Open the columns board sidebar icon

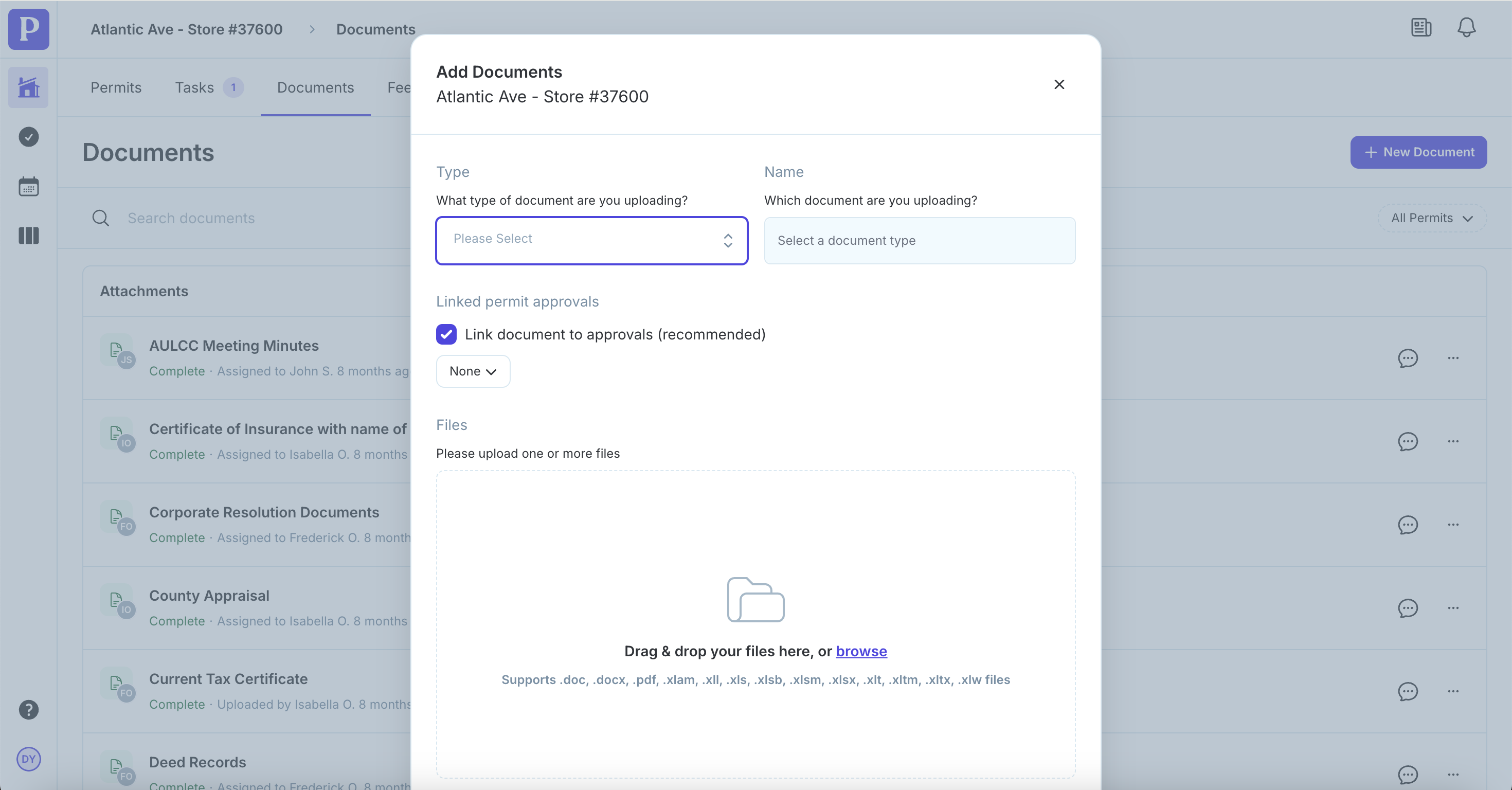point(28,236)
